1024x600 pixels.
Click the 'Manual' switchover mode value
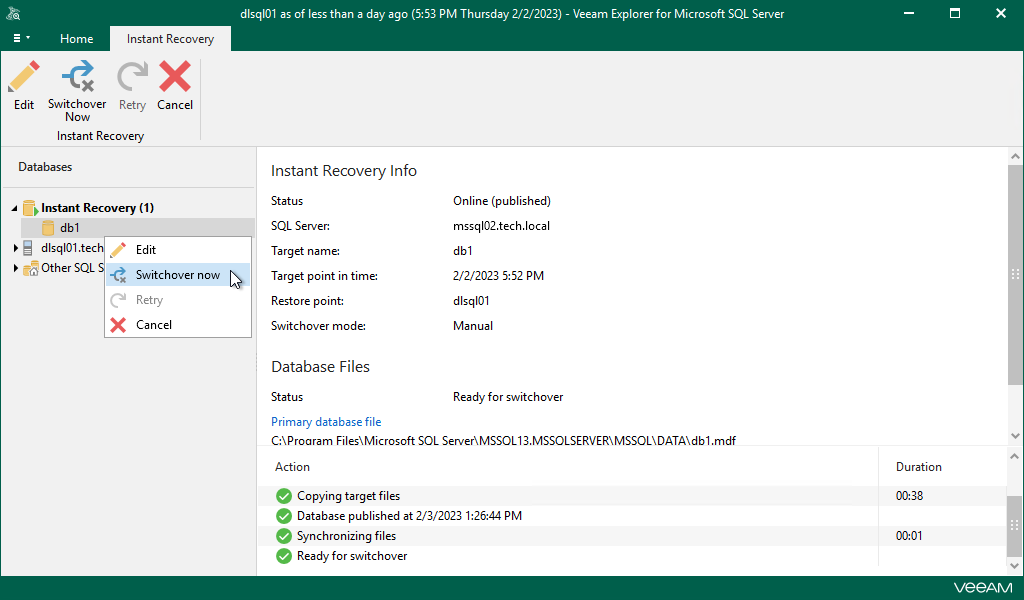coord(473,326)
